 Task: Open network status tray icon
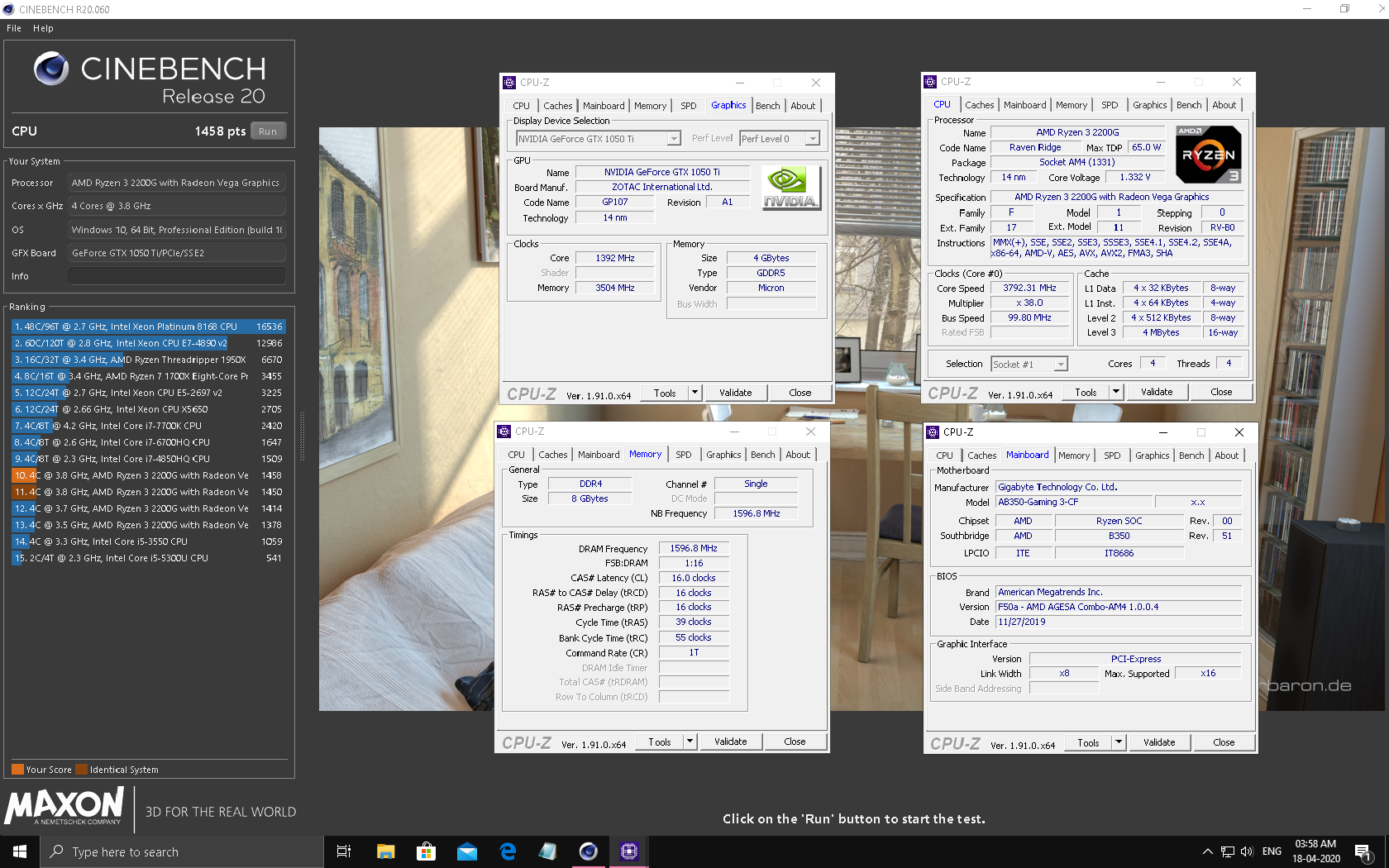[1228, 851]
